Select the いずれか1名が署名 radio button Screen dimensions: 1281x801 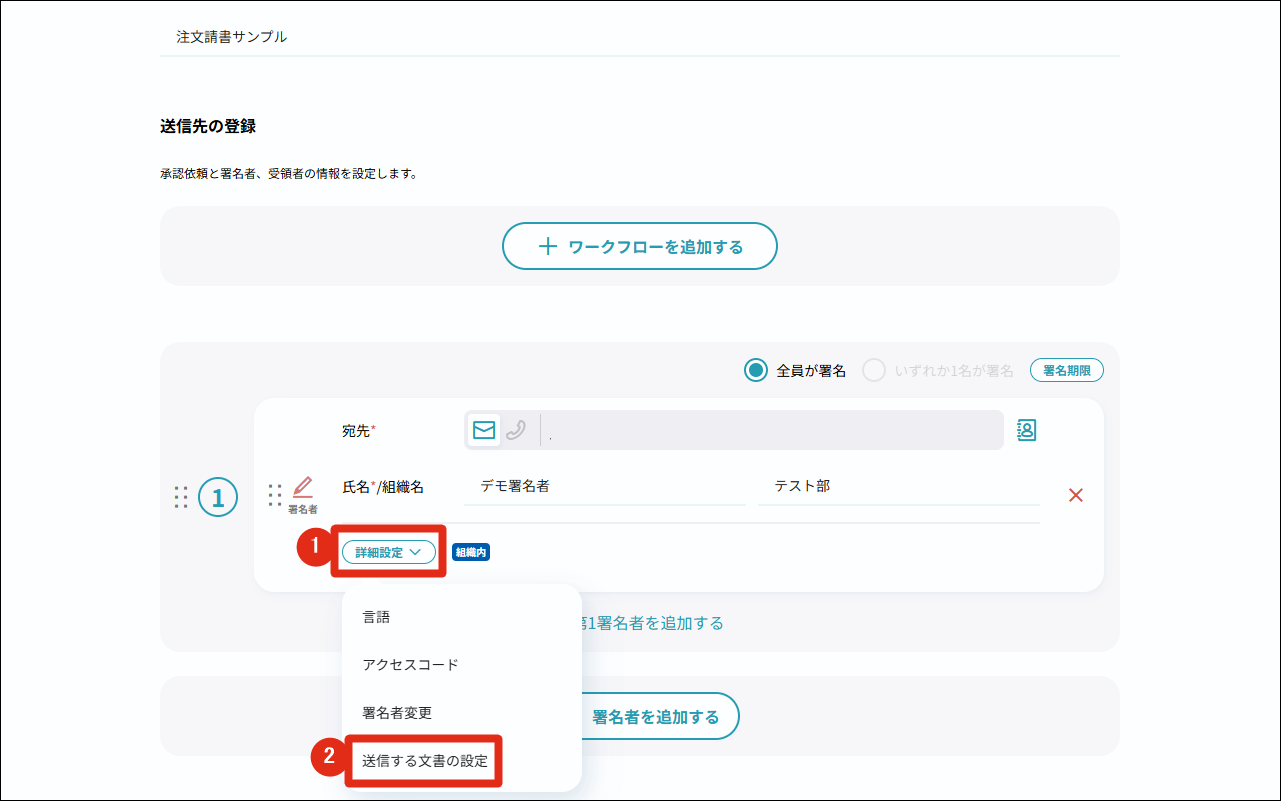coord(874,371)
